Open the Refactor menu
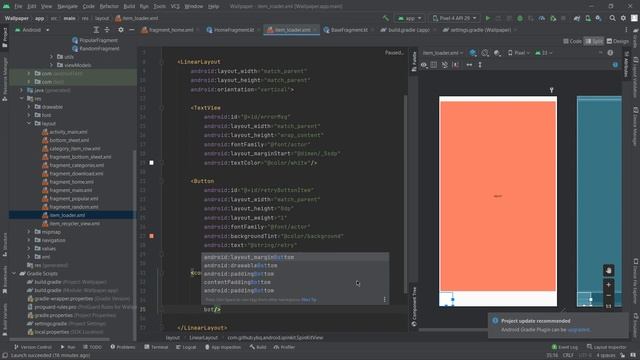640x360 pixels. 109,7
